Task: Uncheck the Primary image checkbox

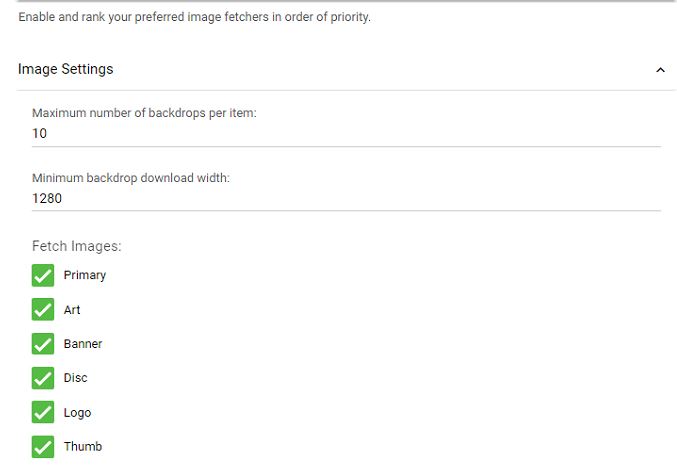Action: pyautogui.click(x=43, y=276)
